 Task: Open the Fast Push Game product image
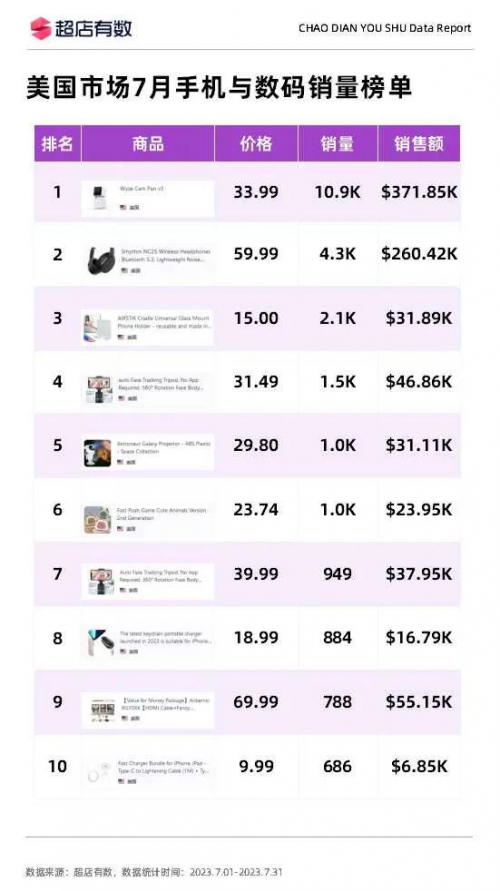click(98, 519)
